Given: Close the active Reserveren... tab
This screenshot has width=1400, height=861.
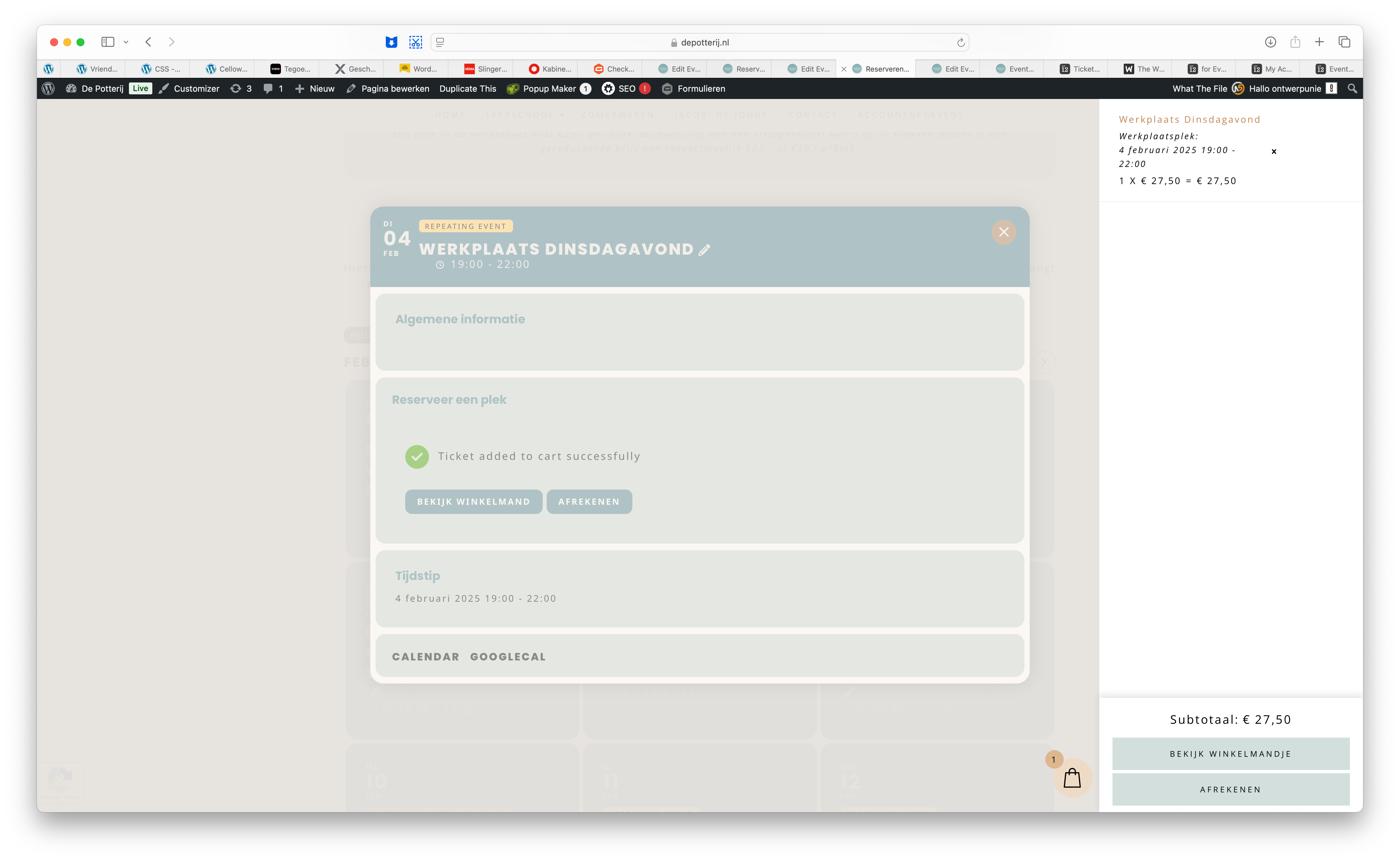Looking at the screenshot, I should pyautogui.click(x=843, y=69).
